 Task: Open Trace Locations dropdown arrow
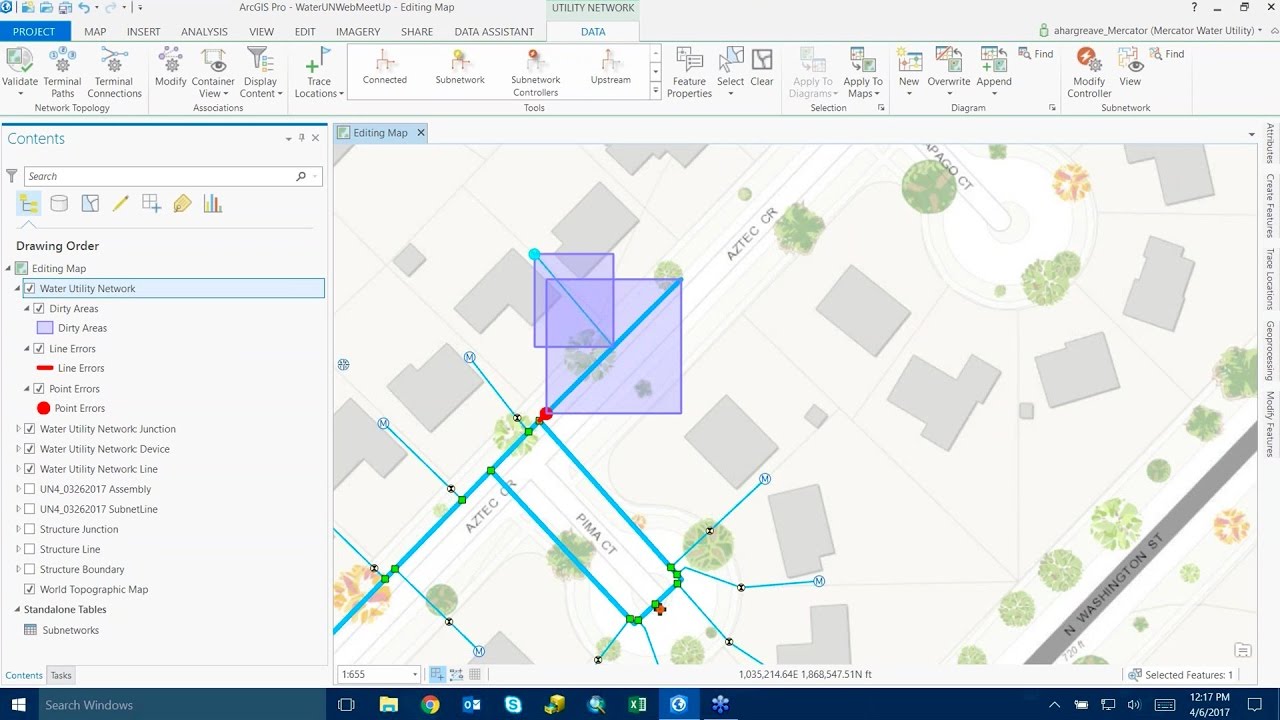click(x=341, y=94)
